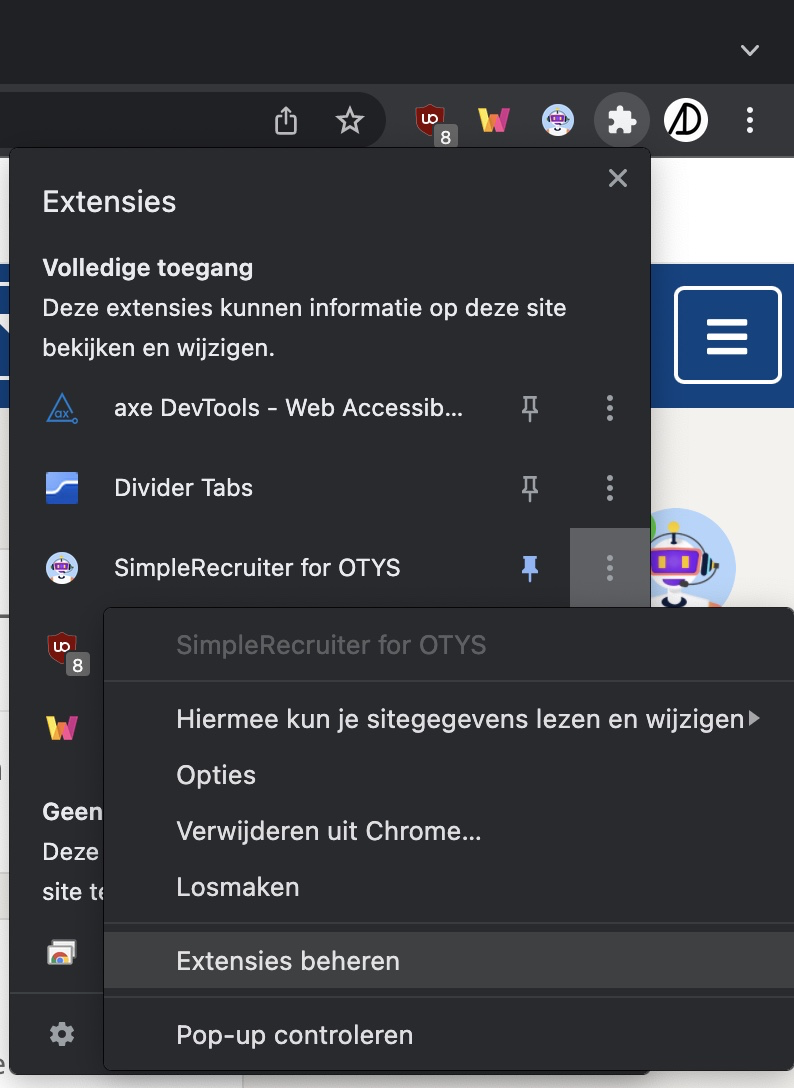Image resolution: width=794 pixels, height=1088 pixels.
Task: Toggle more options for SimpleRecruiter for OTYS
Action: pos(609,568)
